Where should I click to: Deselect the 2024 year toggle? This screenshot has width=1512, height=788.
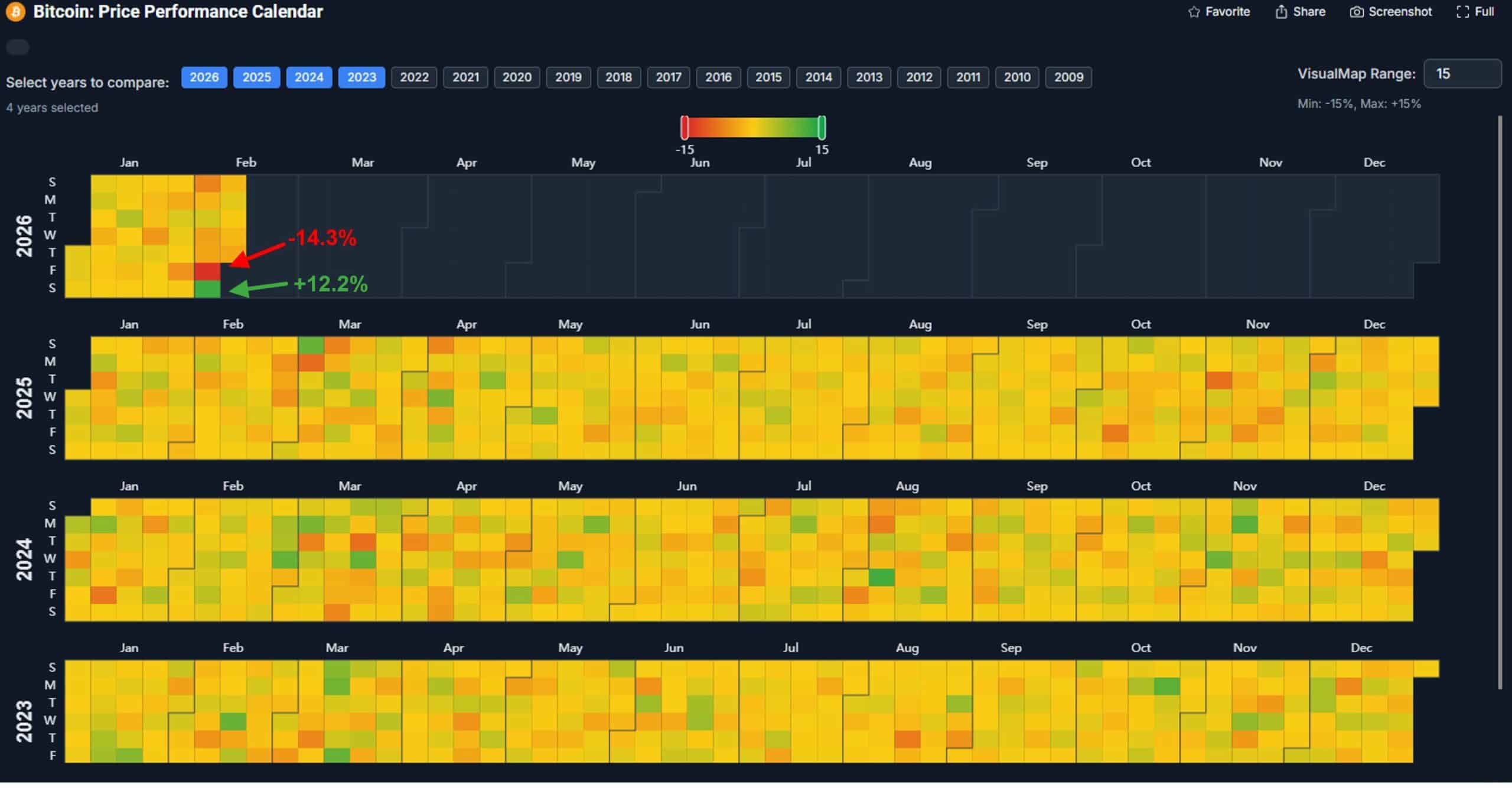[309, 77]
